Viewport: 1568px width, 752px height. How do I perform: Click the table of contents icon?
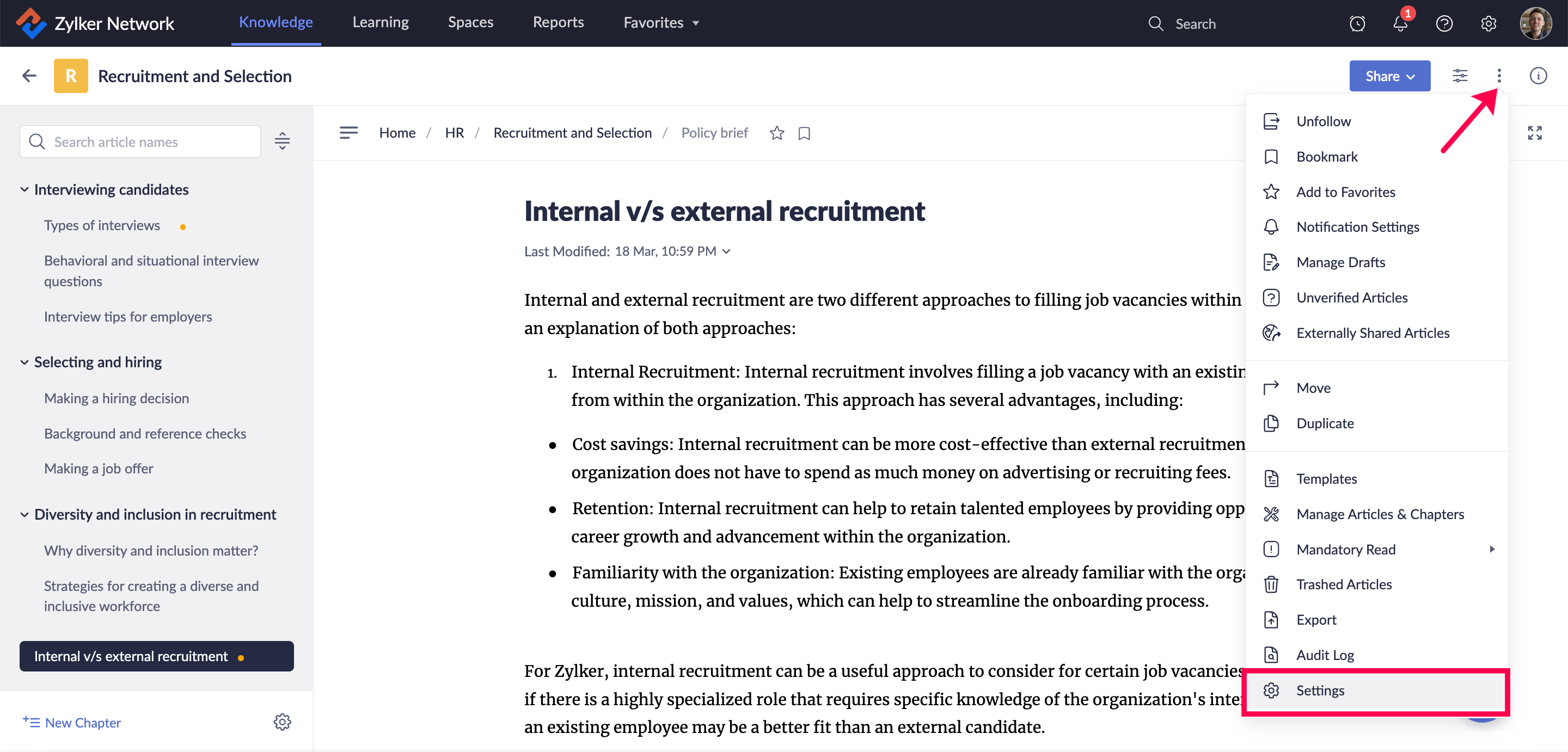point(348,133)
